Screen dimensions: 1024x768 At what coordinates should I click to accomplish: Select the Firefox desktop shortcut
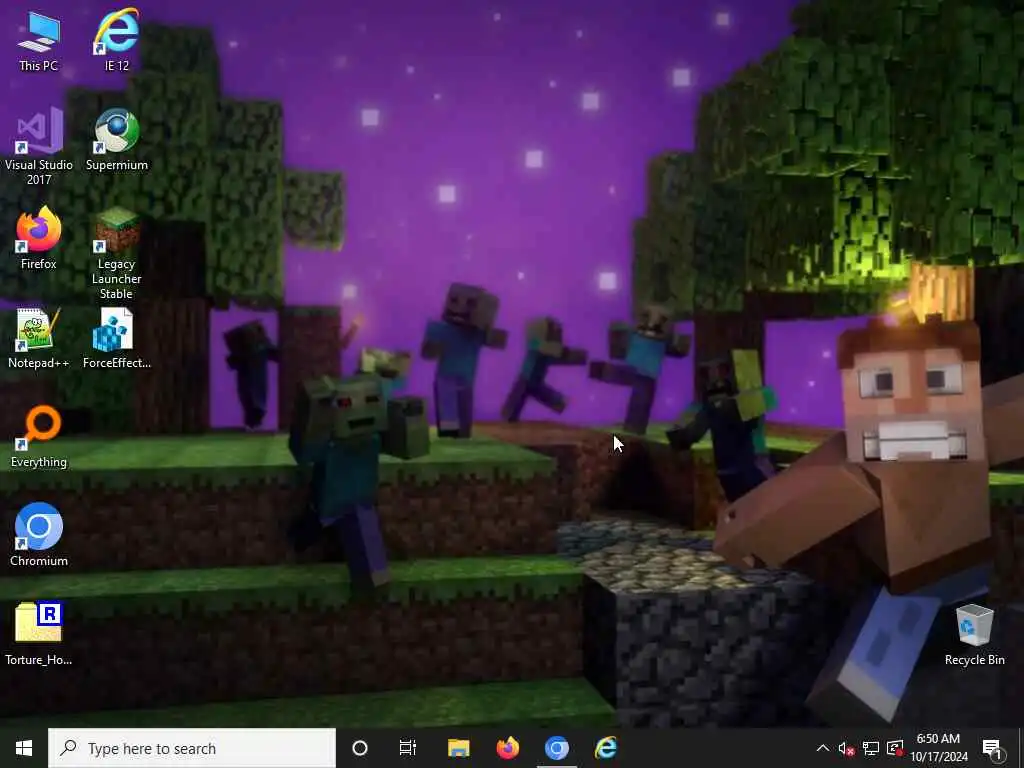click(39, 238)
